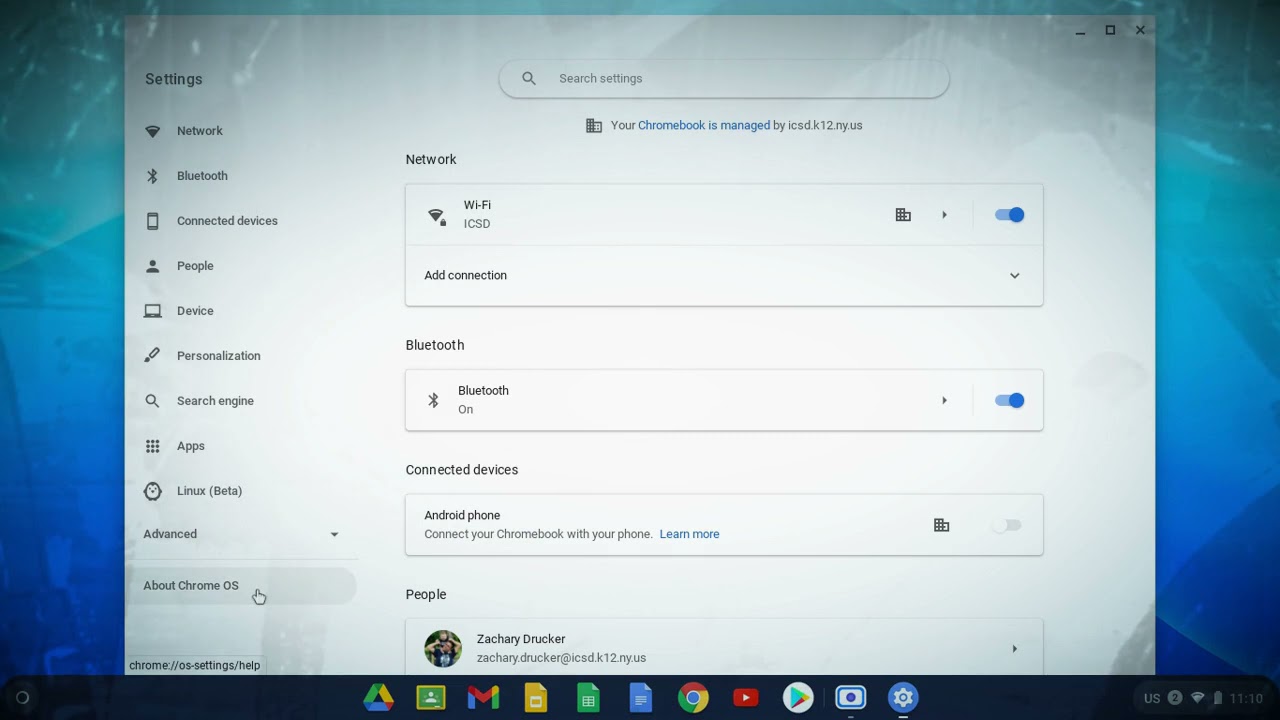Click the magnifier icon in search settings bar
This screenshot has height=720, width=1280.
click(x=529, y=78)
